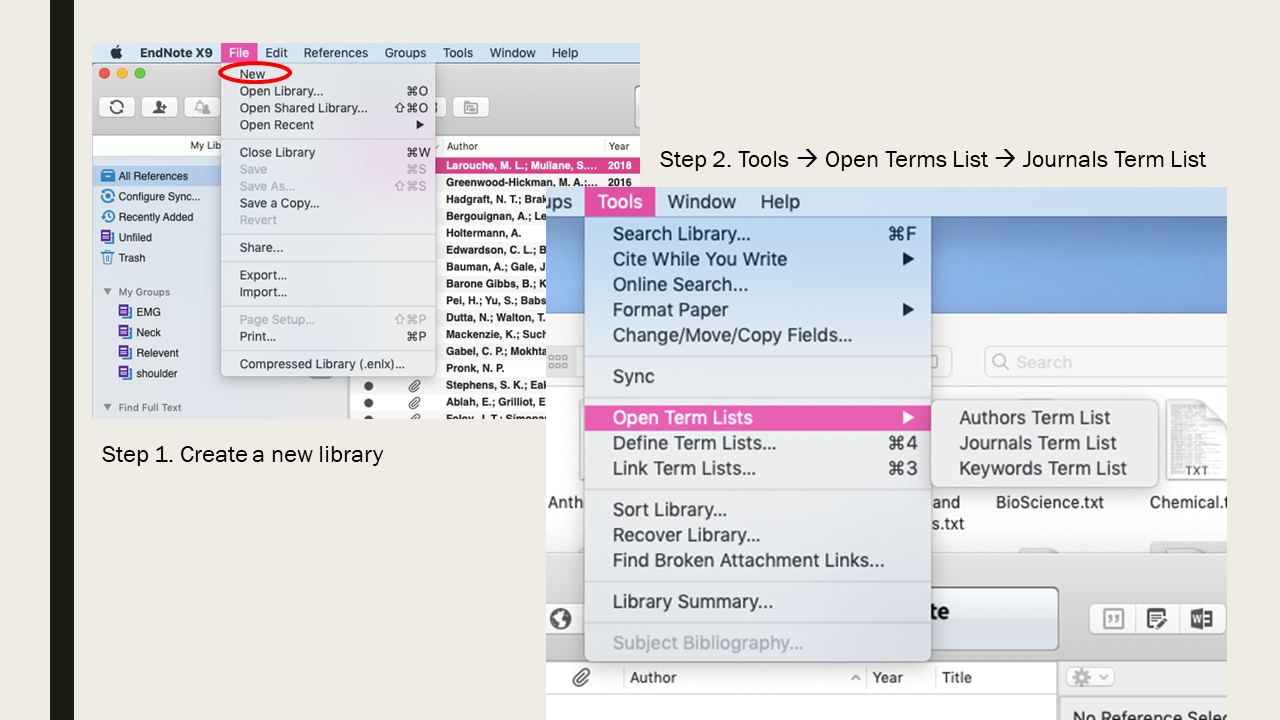The width and height of the screenshot is (1280, 720).
Task: Open the Edit menu
Action: pos(276,53)
